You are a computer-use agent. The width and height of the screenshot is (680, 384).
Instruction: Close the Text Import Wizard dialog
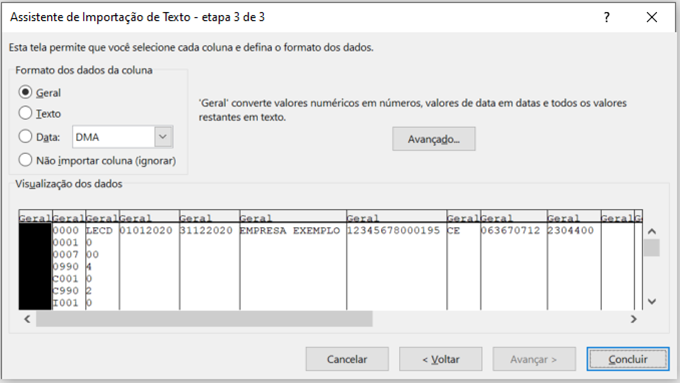pos(651,17)
